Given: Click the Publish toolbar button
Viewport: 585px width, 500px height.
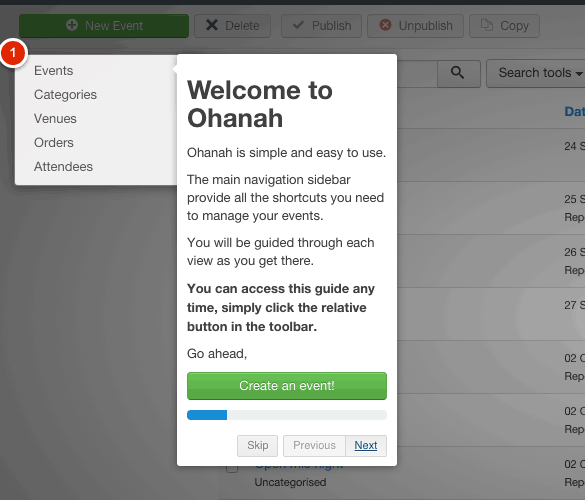Looking at the screenshot, I should (321, 26).
